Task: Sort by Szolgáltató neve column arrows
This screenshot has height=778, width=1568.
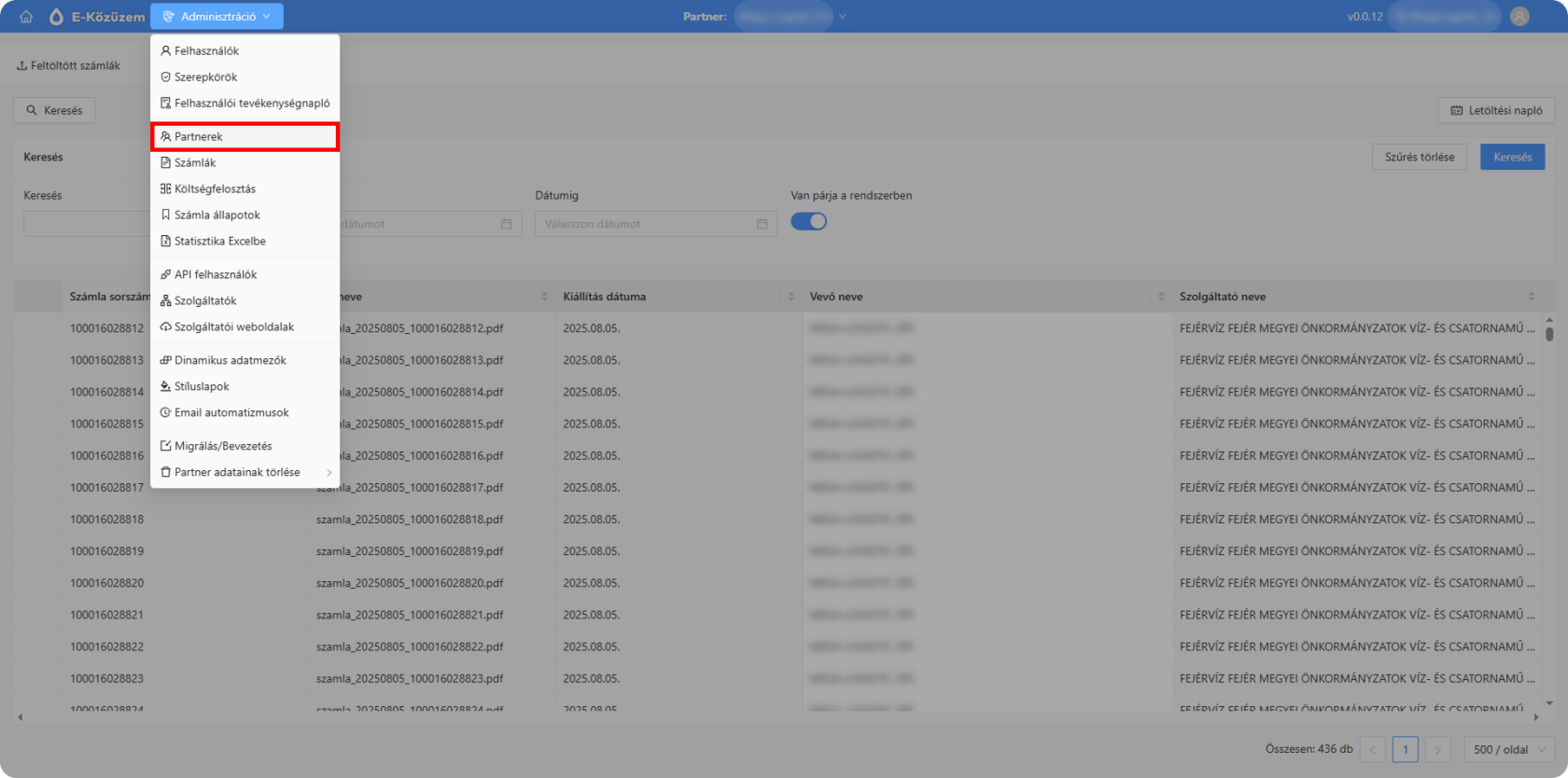Action: tap(1531, 297)
